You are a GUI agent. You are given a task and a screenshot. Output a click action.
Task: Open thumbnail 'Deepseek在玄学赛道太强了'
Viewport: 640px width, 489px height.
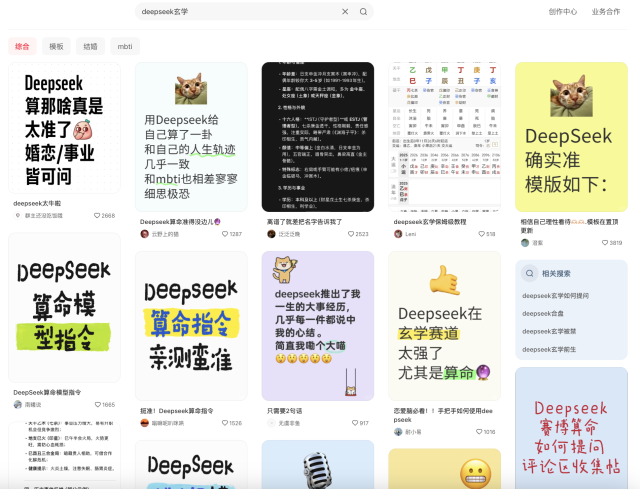(x=444, y=326)
